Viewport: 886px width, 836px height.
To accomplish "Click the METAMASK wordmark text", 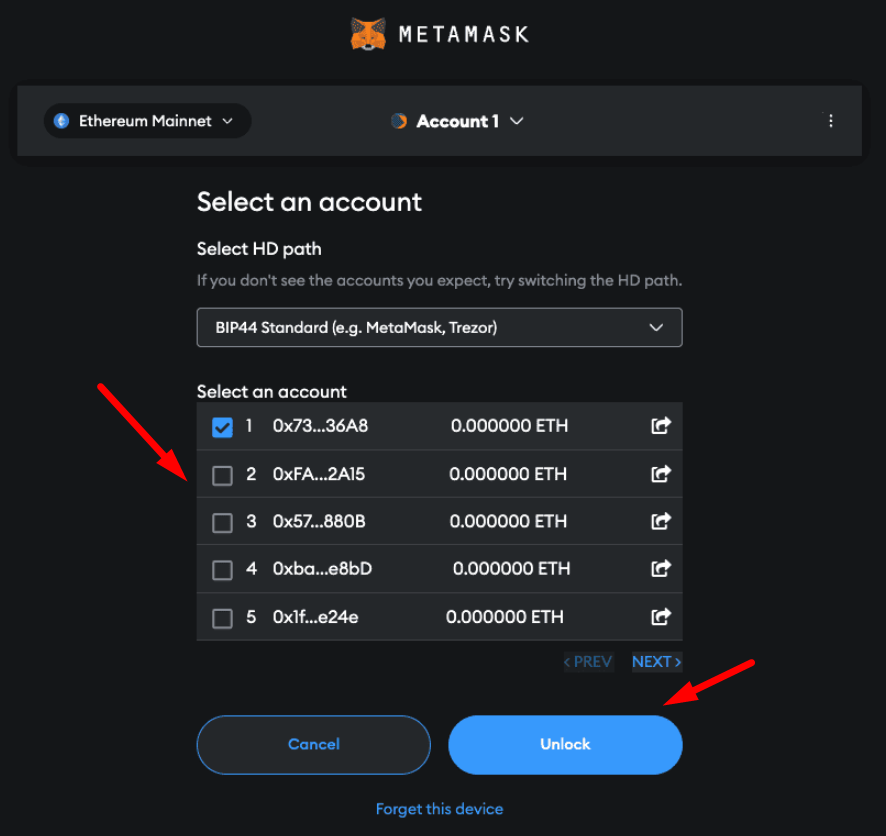I will tap(464, 34).
